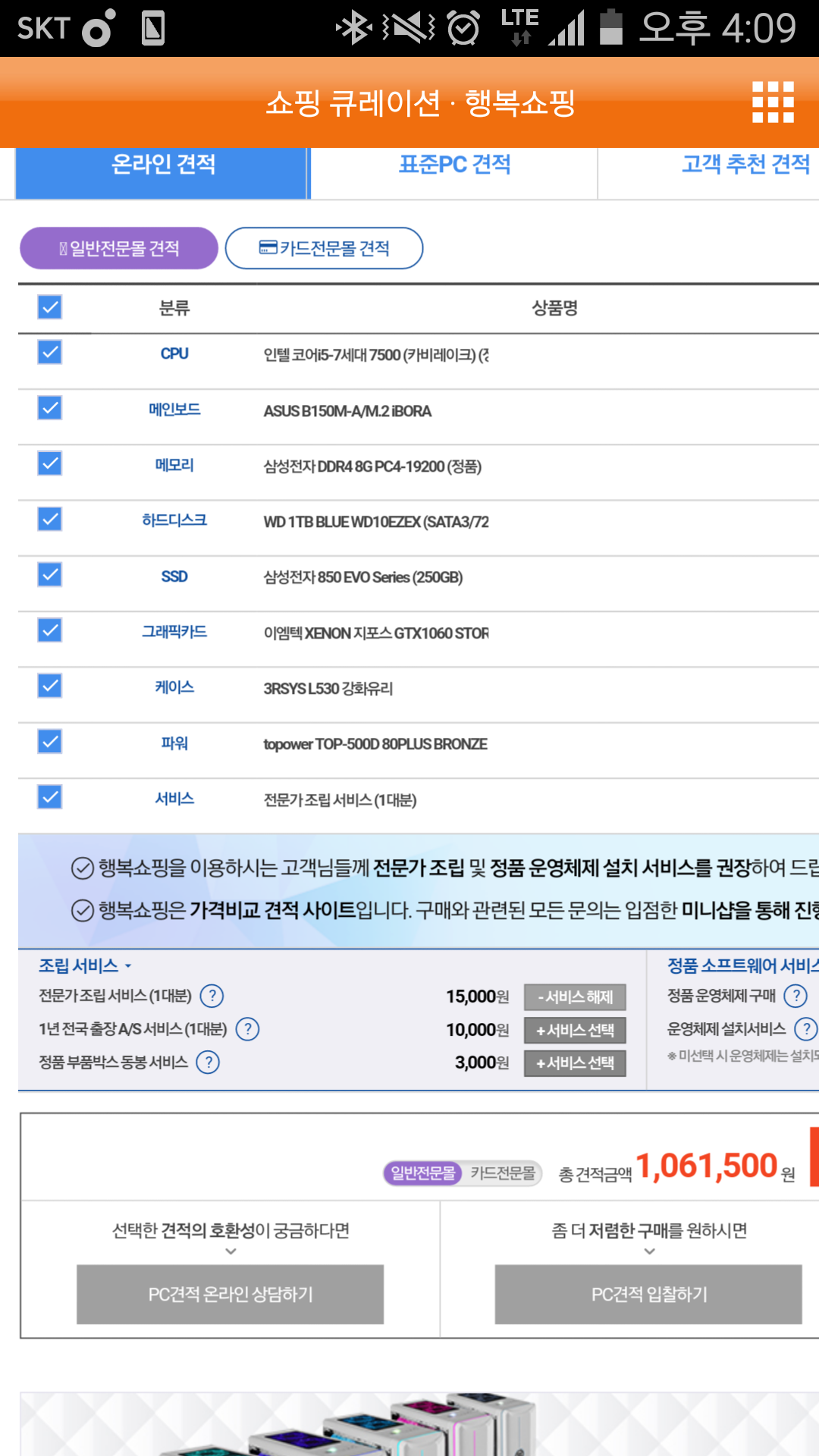Select product 삼성전자 850 EVO Series (250GB)
This screenshot has width=819, height=1456.
click(363, 577)
